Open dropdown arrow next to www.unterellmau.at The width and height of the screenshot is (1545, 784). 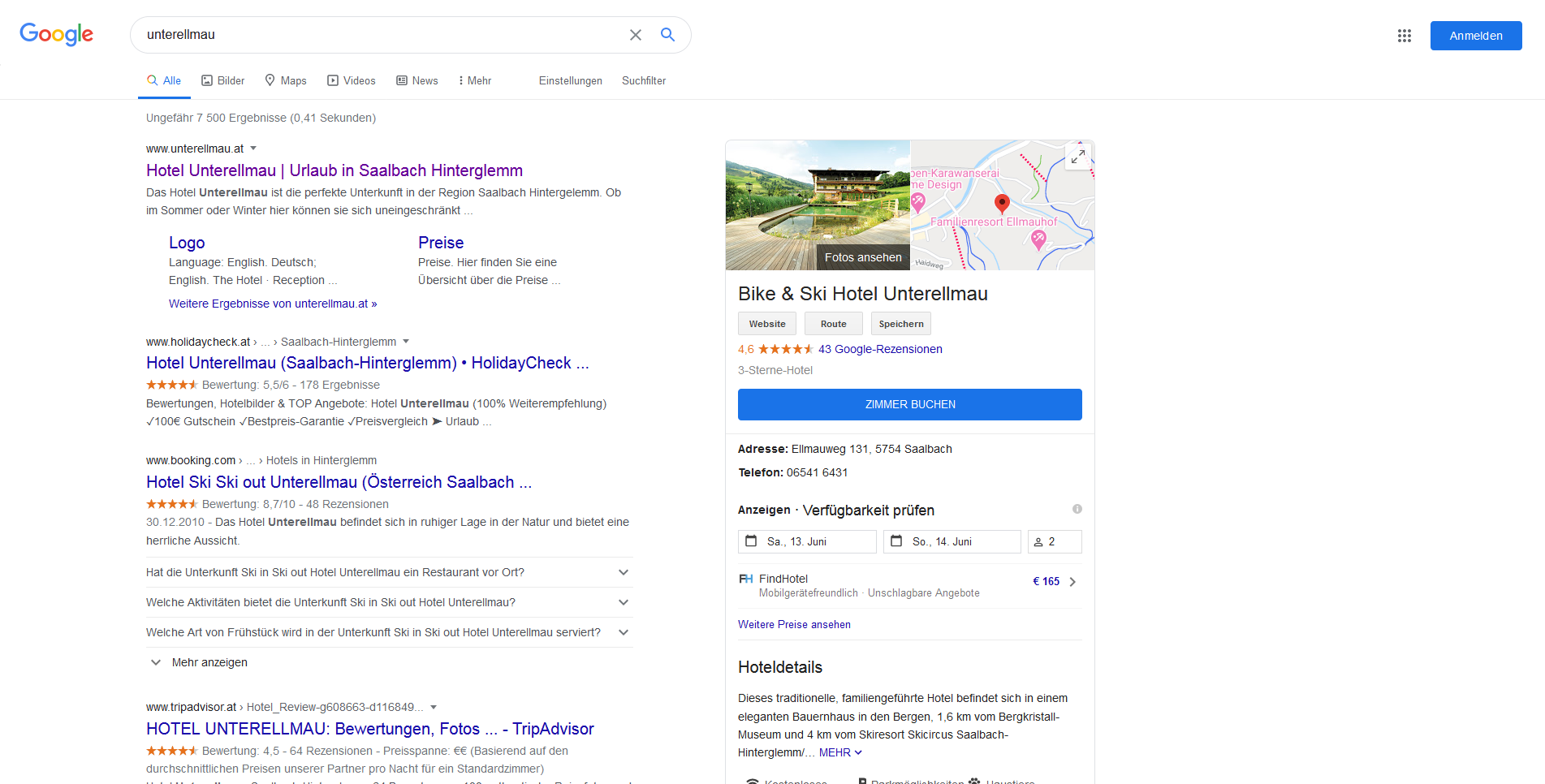coord(253,149)
